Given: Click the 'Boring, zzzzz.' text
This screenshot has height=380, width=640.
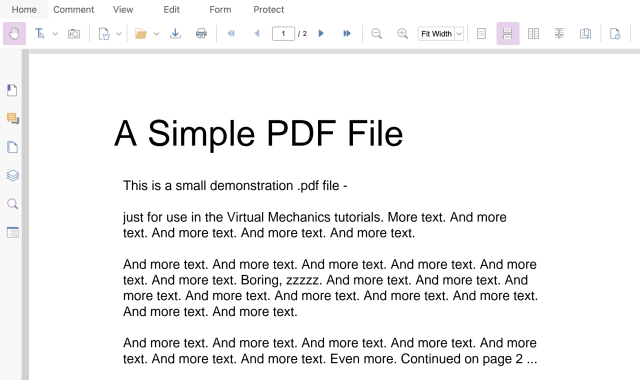Looking at the screenshot, I should pyautogui.click(x=282, y=280).
